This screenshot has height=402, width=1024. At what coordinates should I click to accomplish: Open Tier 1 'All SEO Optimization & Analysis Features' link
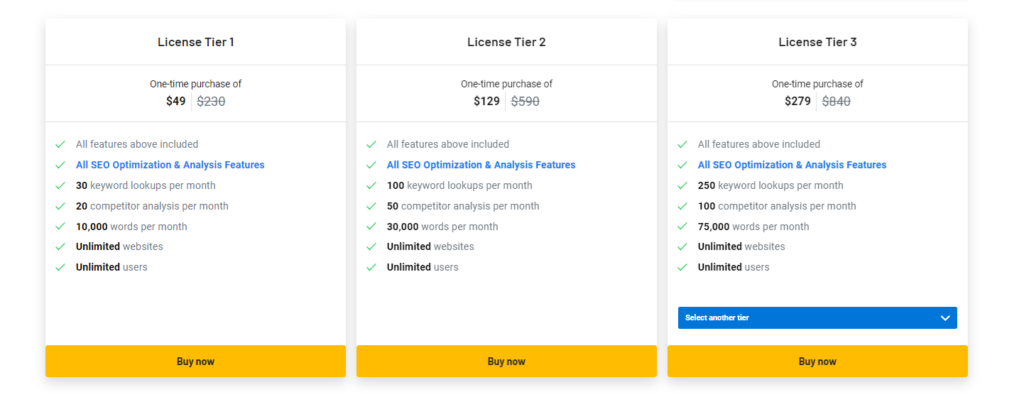pos(170,165)
